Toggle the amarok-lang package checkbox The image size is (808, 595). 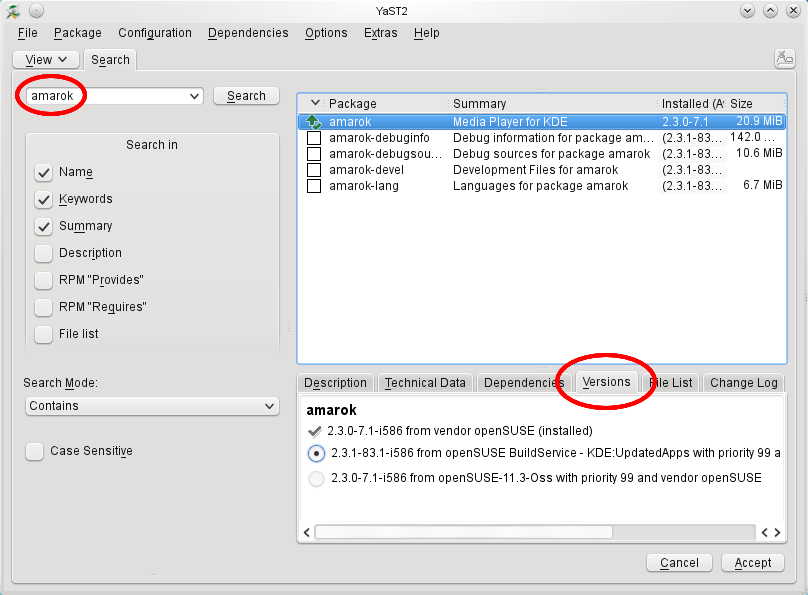(314, 186)
